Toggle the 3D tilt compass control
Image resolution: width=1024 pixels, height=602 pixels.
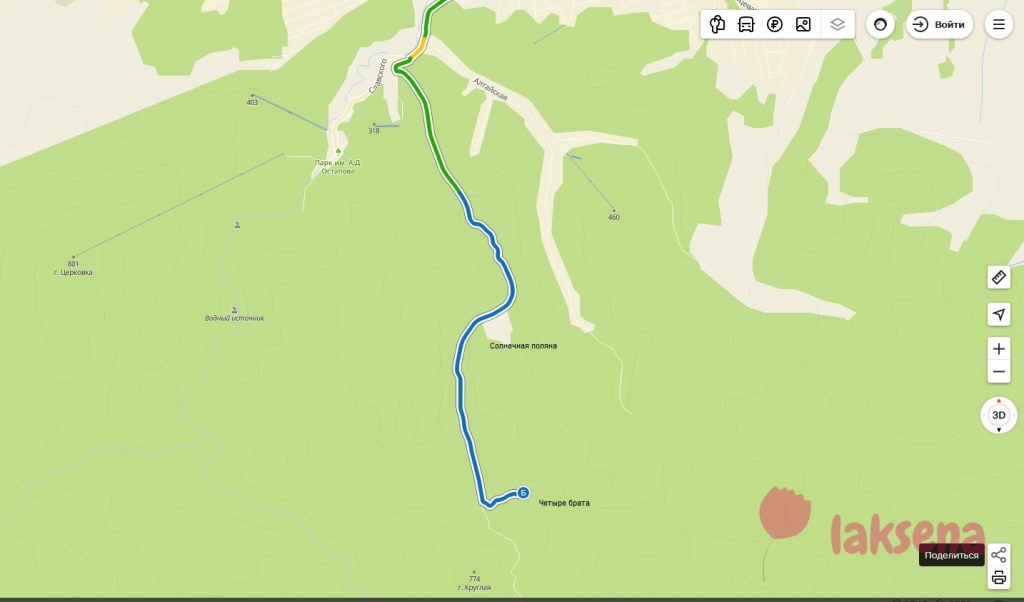coord(999,415)
